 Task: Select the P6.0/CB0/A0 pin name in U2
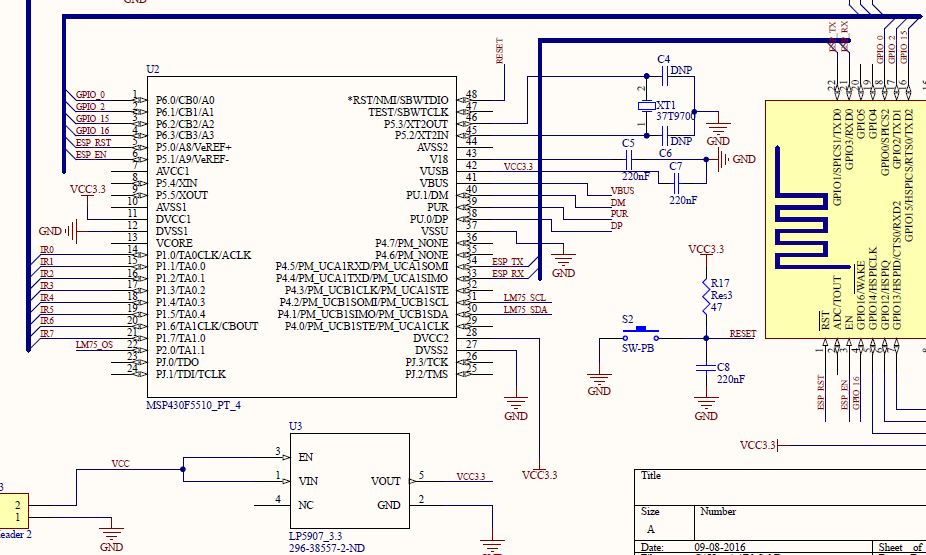click(x=185, y=100)
